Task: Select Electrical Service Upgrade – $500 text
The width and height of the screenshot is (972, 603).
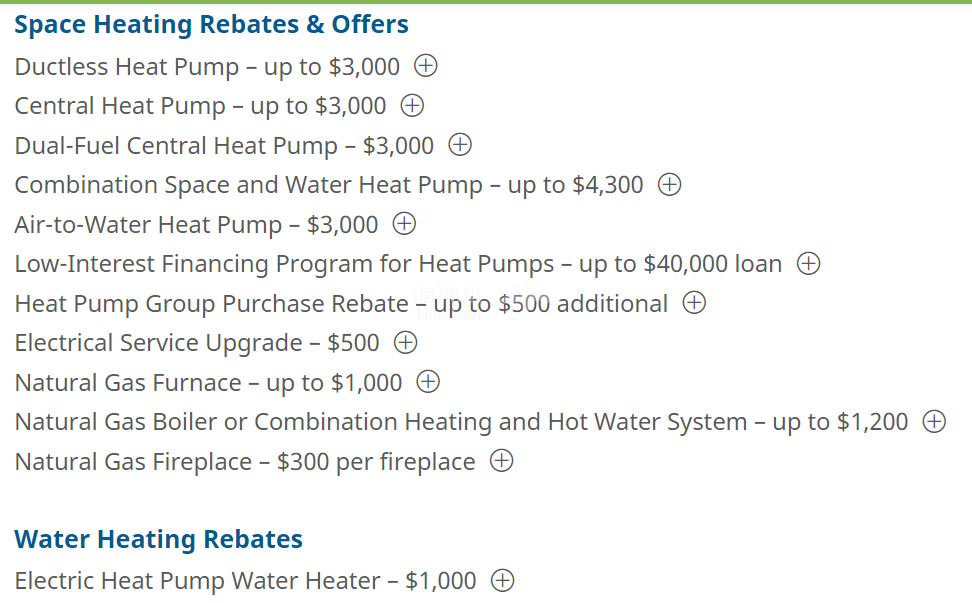Action: pyautogui.click(x=197, y=343)
